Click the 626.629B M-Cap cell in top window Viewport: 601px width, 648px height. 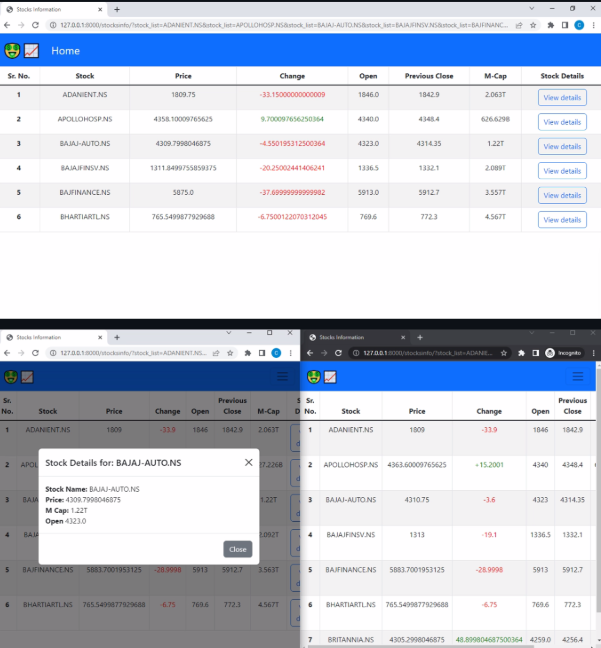click(x=495, y=119)
